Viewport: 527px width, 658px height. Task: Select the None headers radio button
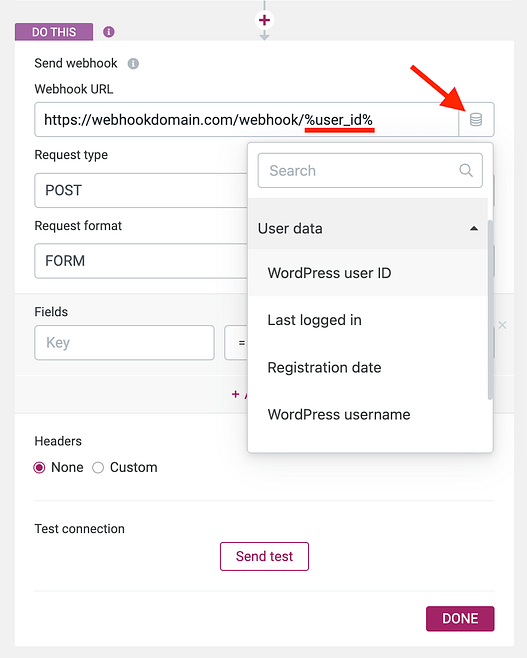pos(39,467)
